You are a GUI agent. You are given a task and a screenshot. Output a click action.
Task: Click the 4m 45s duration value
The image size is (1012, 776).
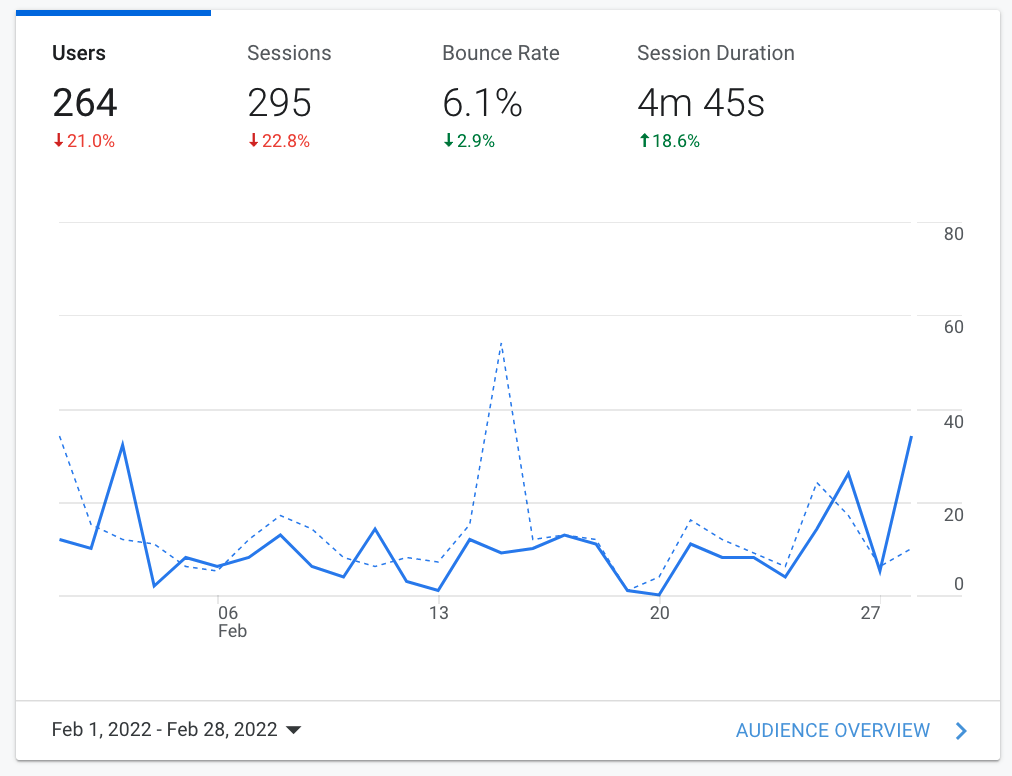701,103
